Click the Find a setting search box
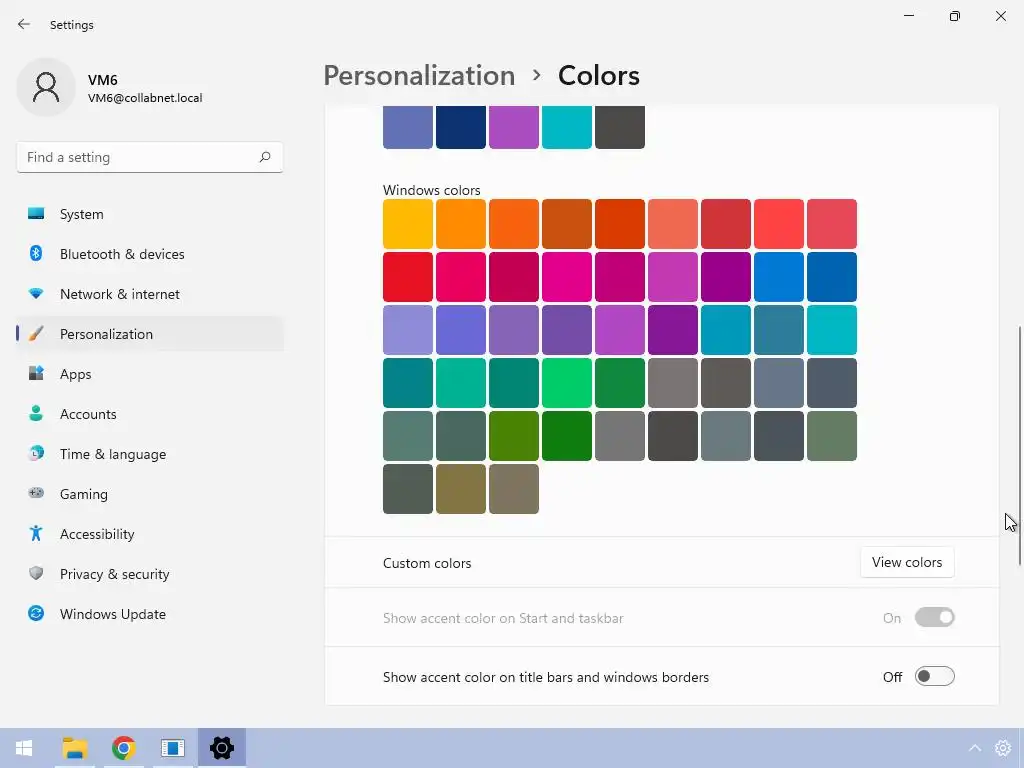 click(x=150, y=157)
